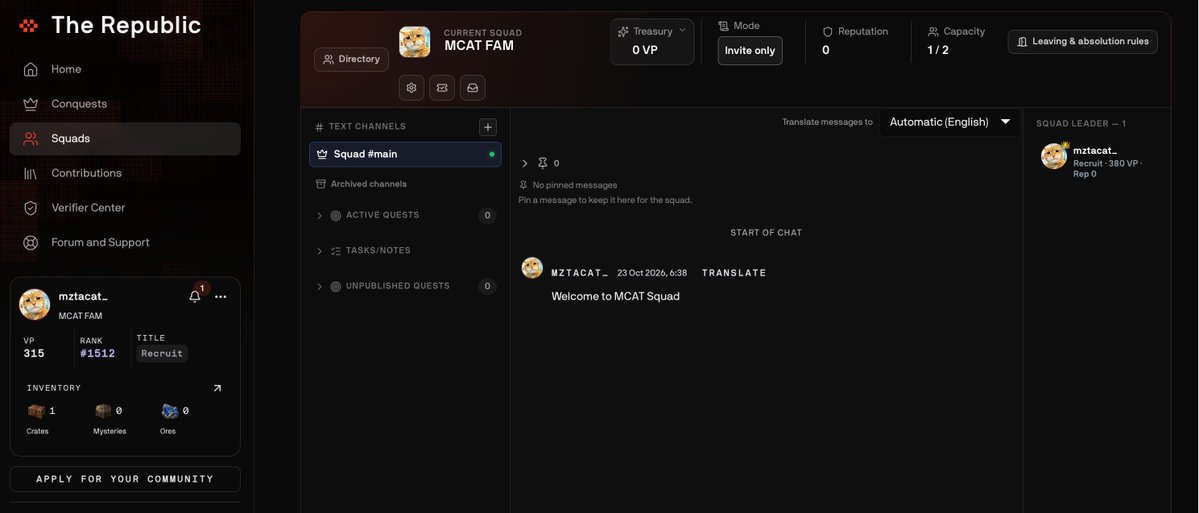Click the pin icon showing 0
Image resolution: width=1199 pixels, height=513 pixels.
543,163
